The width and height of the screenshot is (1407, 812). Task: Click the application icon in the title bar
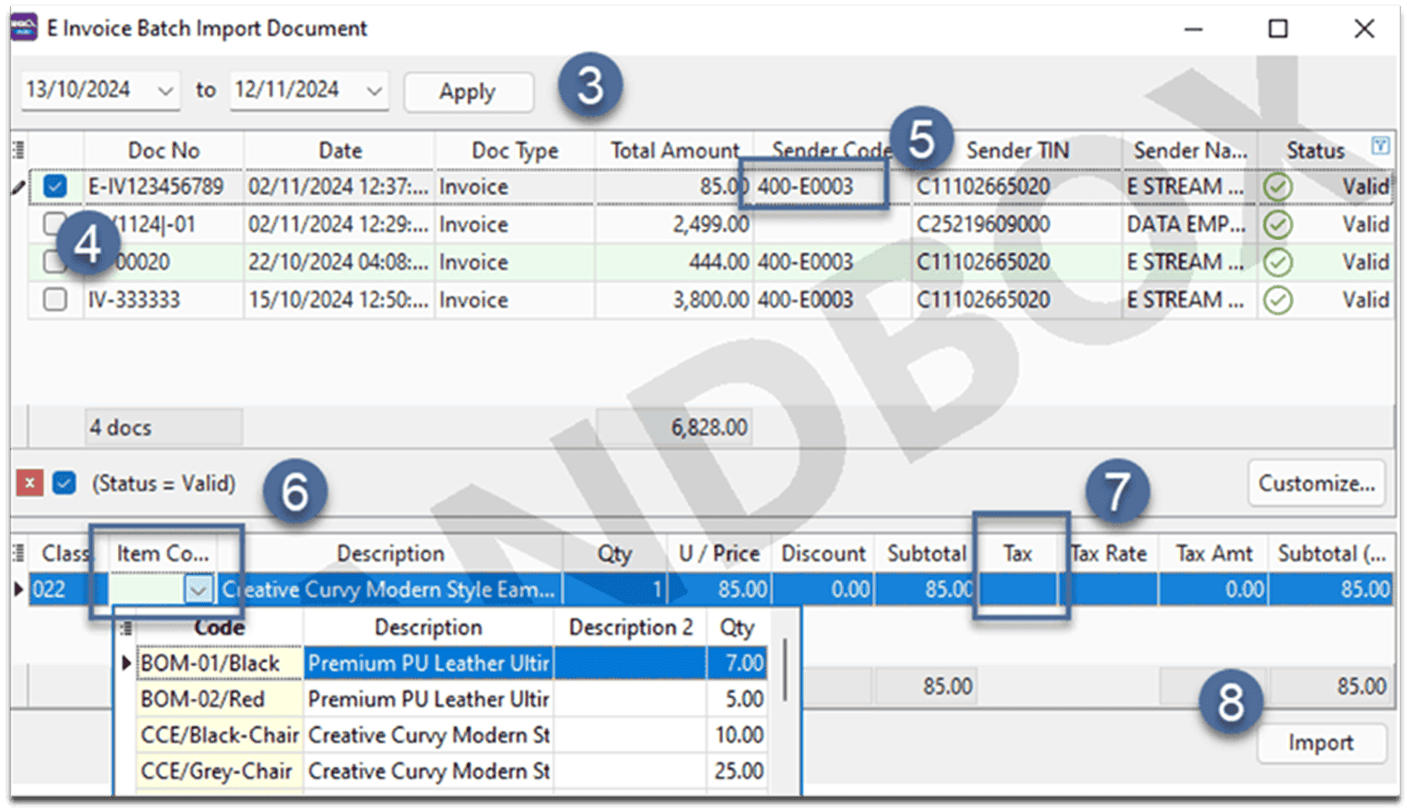click(x=24, y=27)
